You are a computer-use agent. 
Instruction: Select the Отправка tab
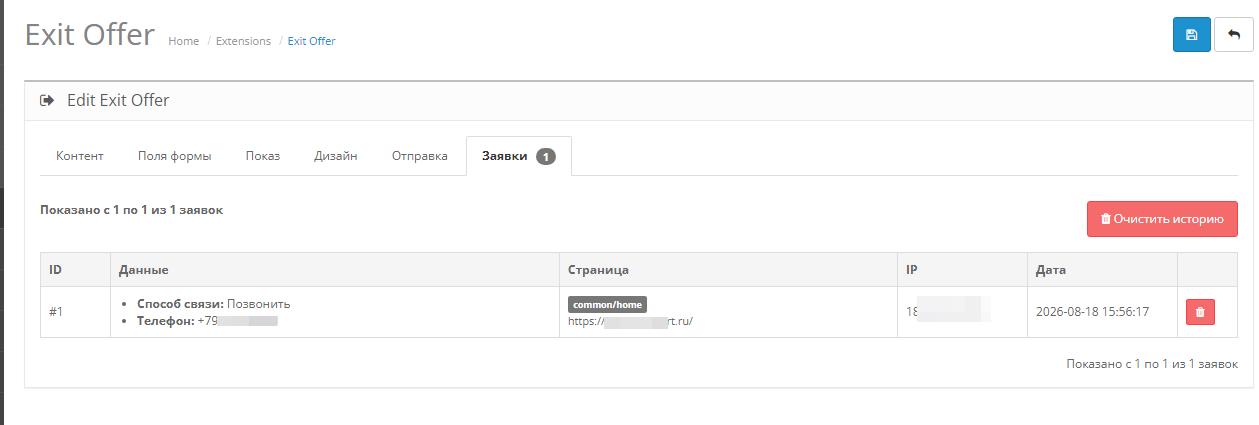[x=420, y=156]
